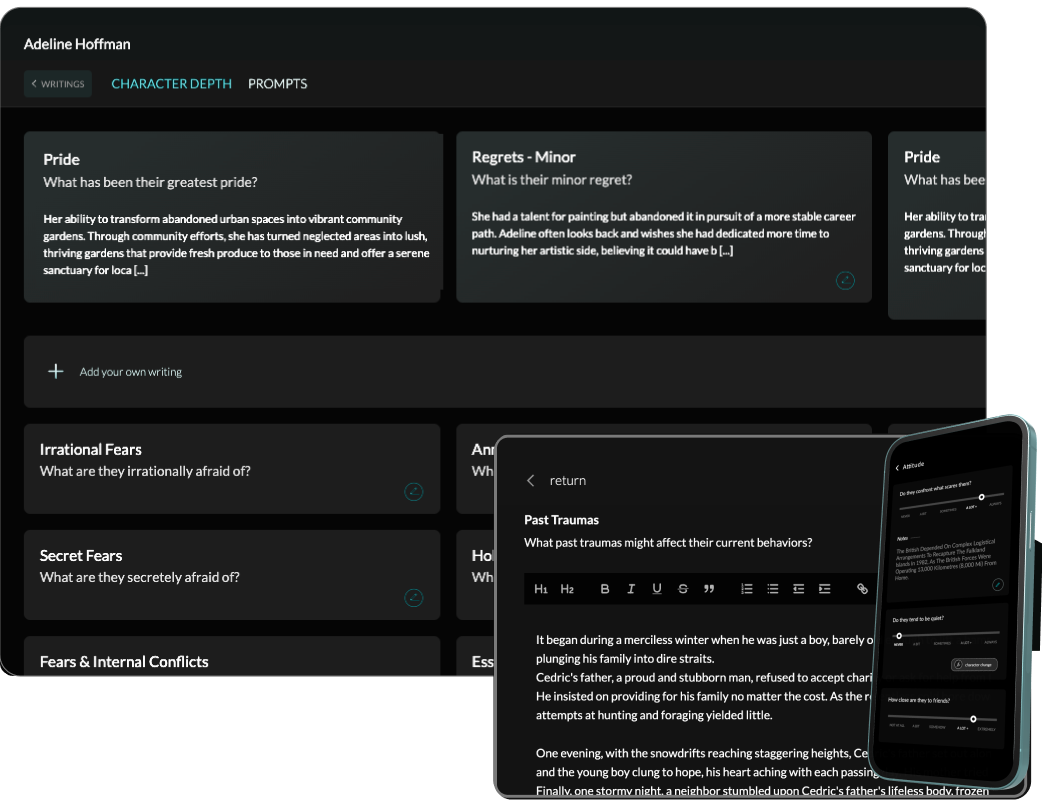Go back to Writings

58,84
